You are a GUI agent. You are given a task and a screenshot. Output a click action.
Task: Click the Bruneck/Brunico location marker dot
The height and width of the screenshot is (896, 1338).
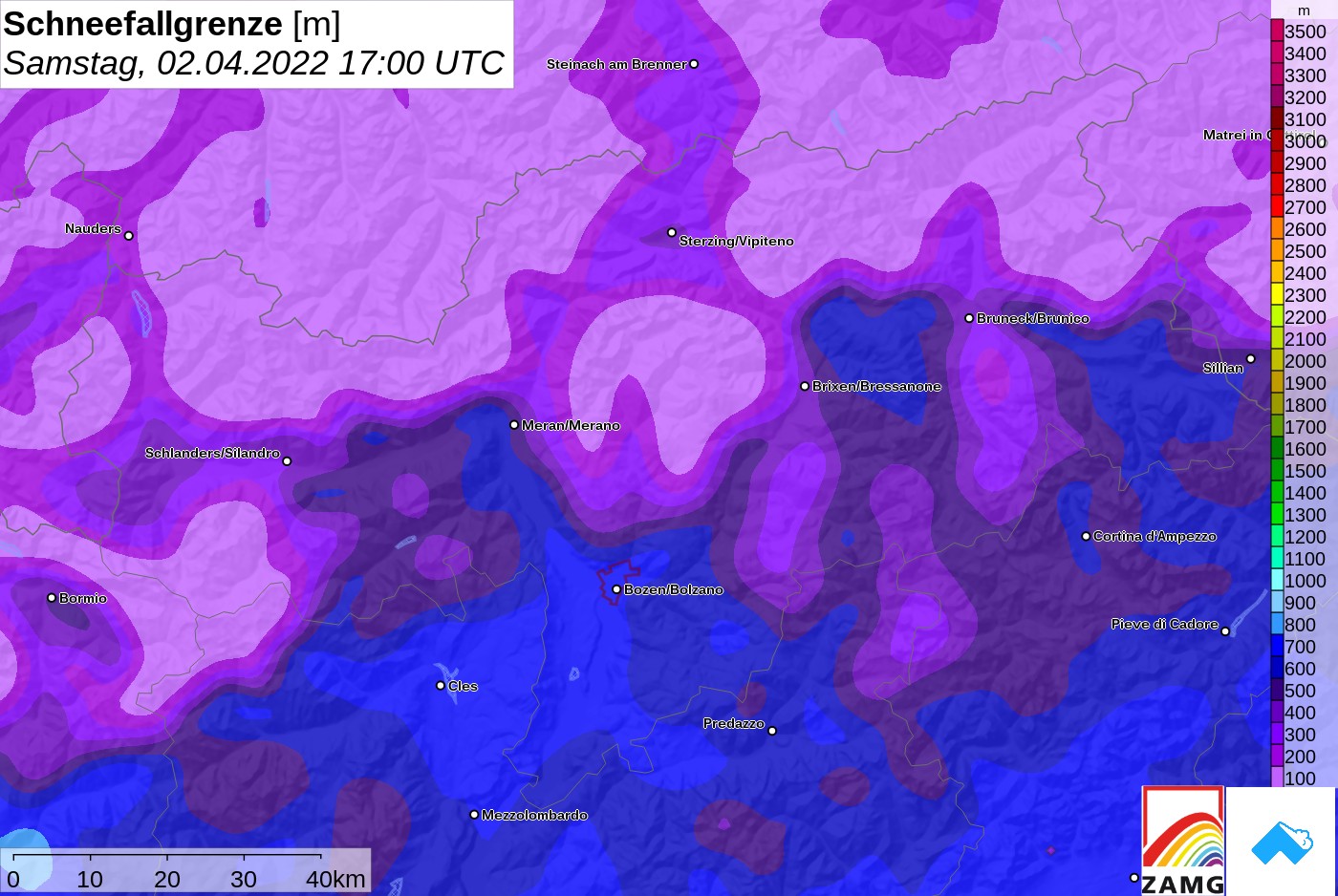(969, 318)
